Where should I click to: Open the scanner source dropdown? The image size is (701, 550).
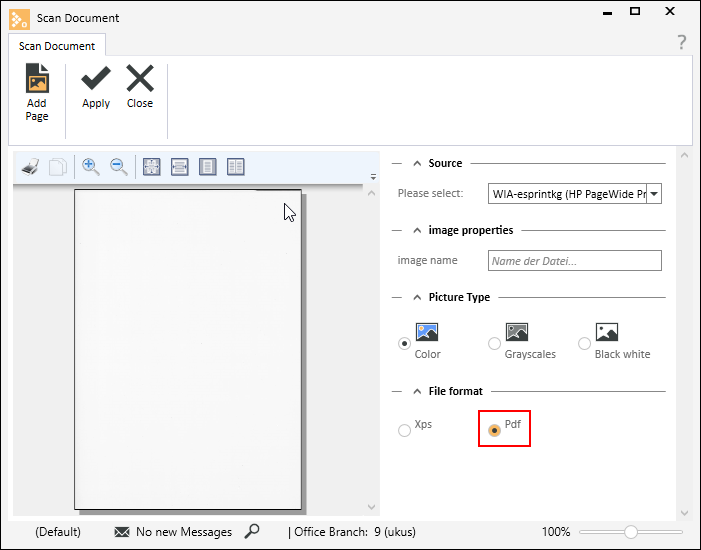point(654,194)
